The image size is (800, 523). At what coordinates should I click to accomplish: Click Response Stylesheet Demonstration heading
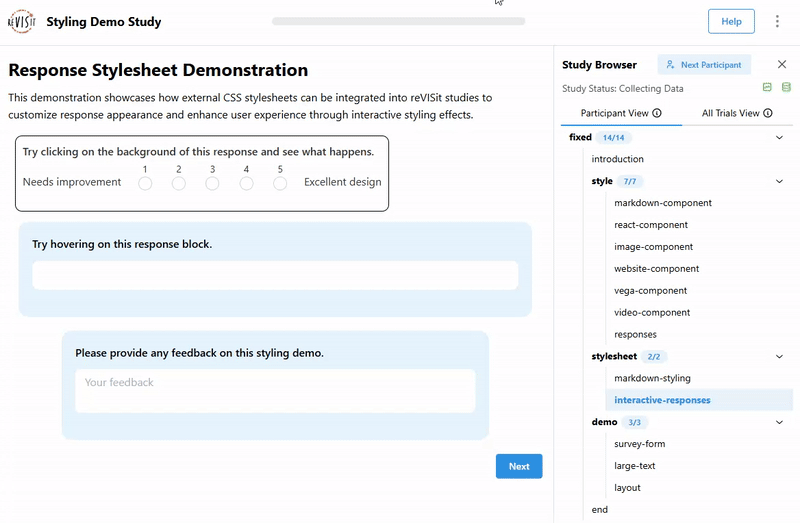tap(158, 70)
